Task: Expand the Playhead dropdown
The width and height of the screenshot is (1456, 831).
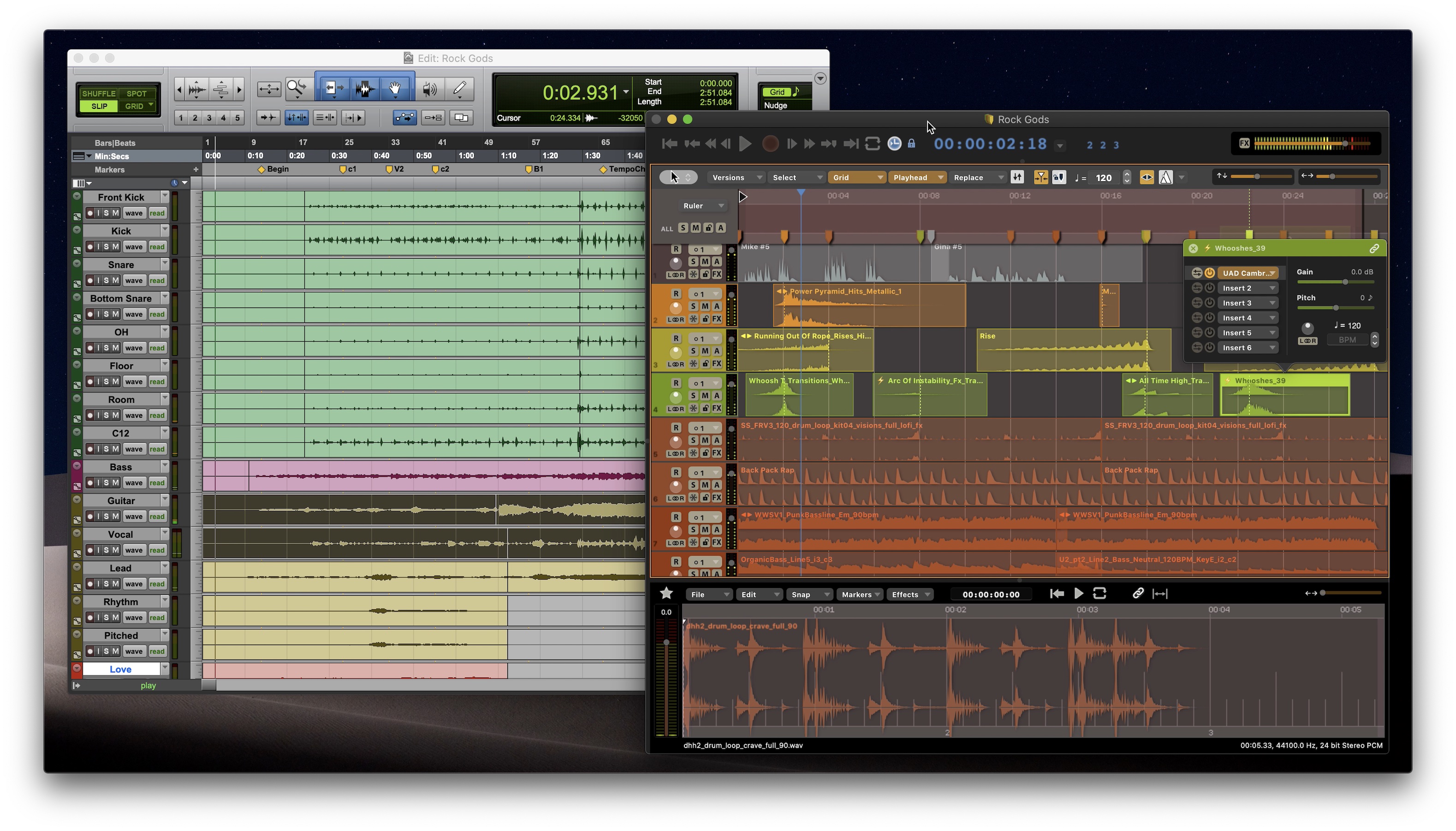Action: (x=917, y=178)
